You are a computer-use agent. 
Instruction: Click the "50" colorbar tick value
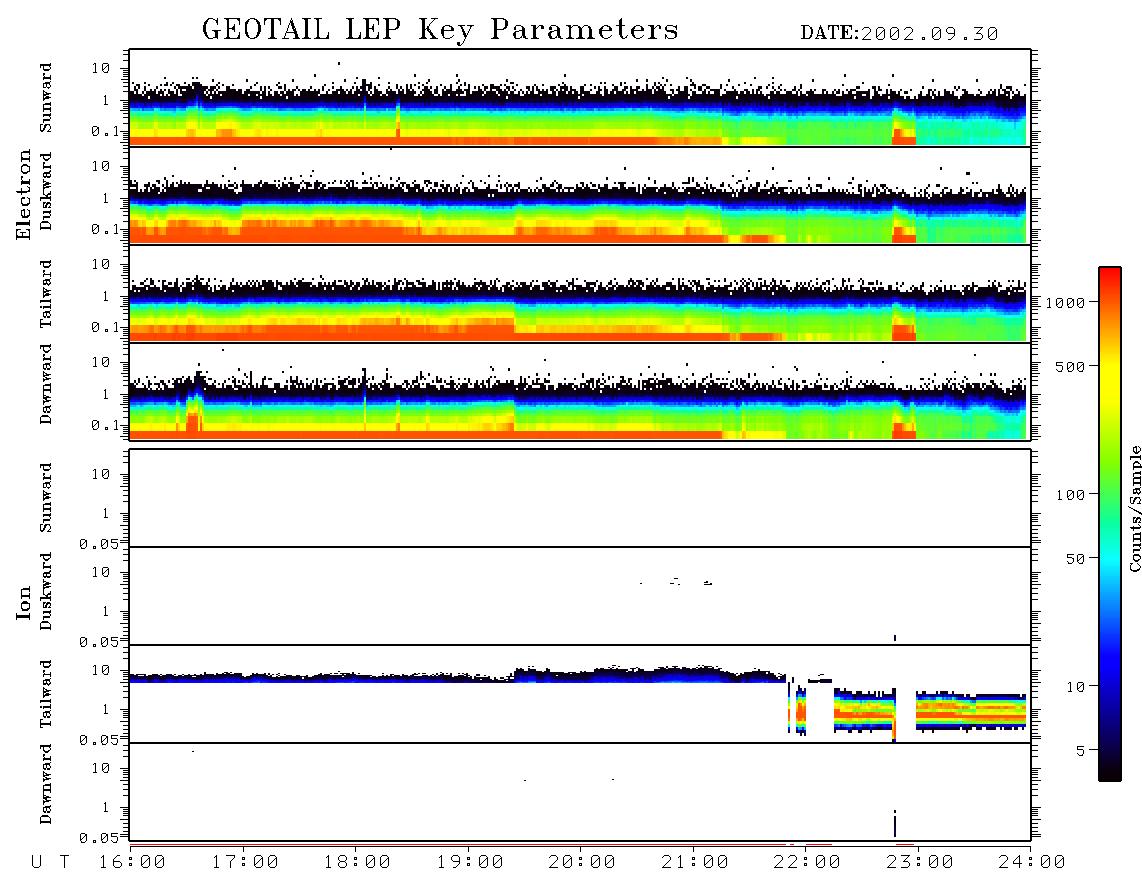[x=1075, y=559]
